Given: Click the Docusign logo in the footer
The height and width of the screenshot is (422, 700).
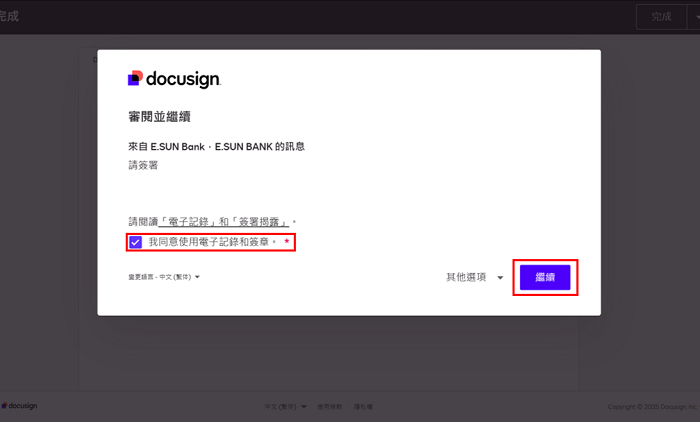Looking at the screenshot, I should click(x=20, y=406).
